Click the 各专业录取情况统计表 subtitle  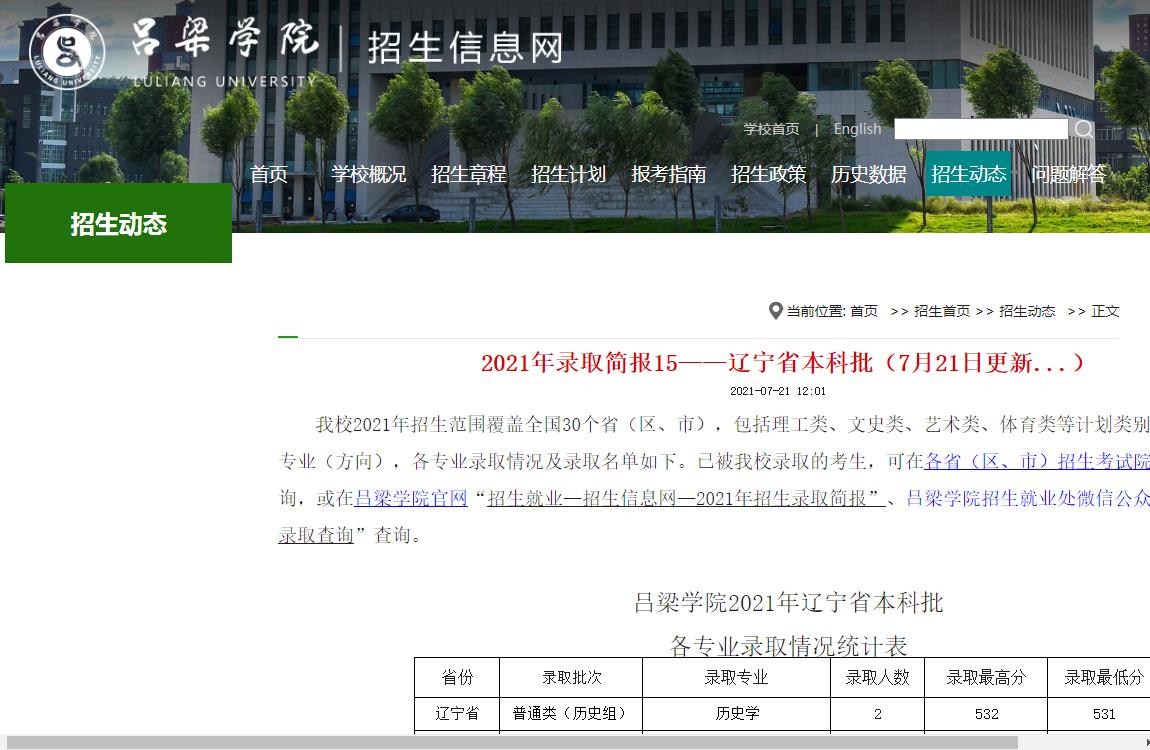point(788,645)
